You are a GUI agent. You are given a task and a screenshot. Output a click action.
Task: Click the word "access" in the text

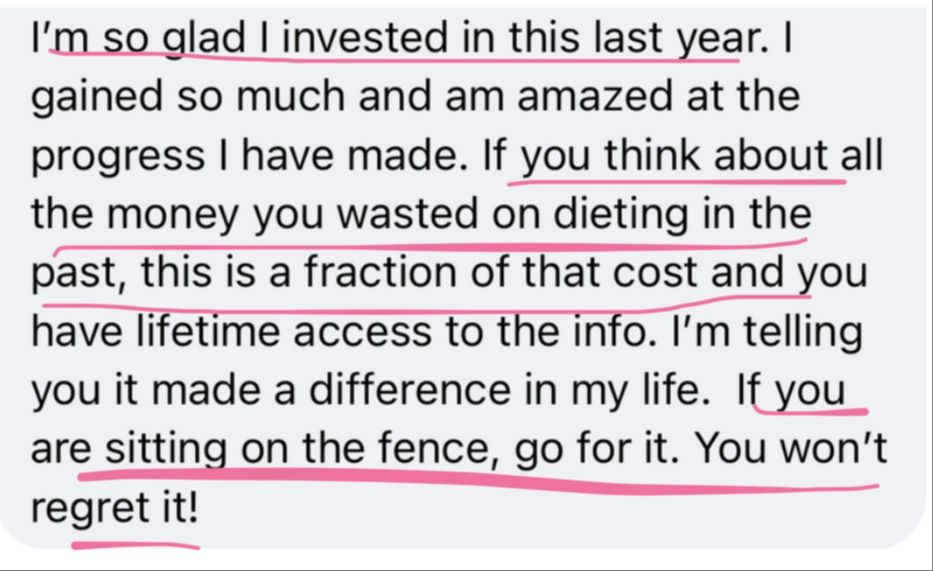coord(362,331)
